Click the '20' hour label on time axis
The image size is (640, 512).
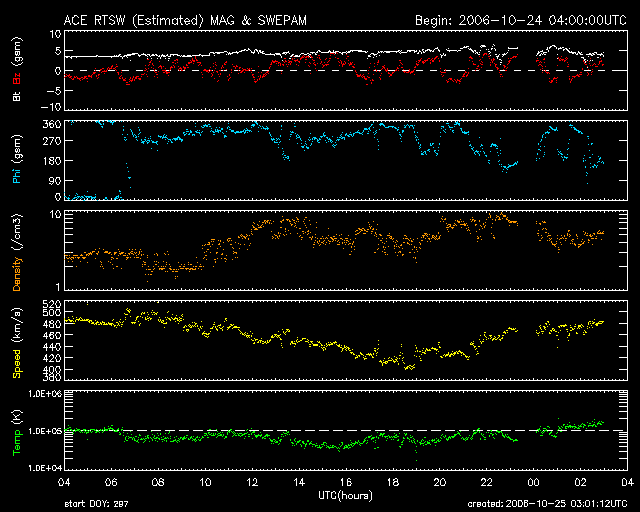tap(440, 483)
